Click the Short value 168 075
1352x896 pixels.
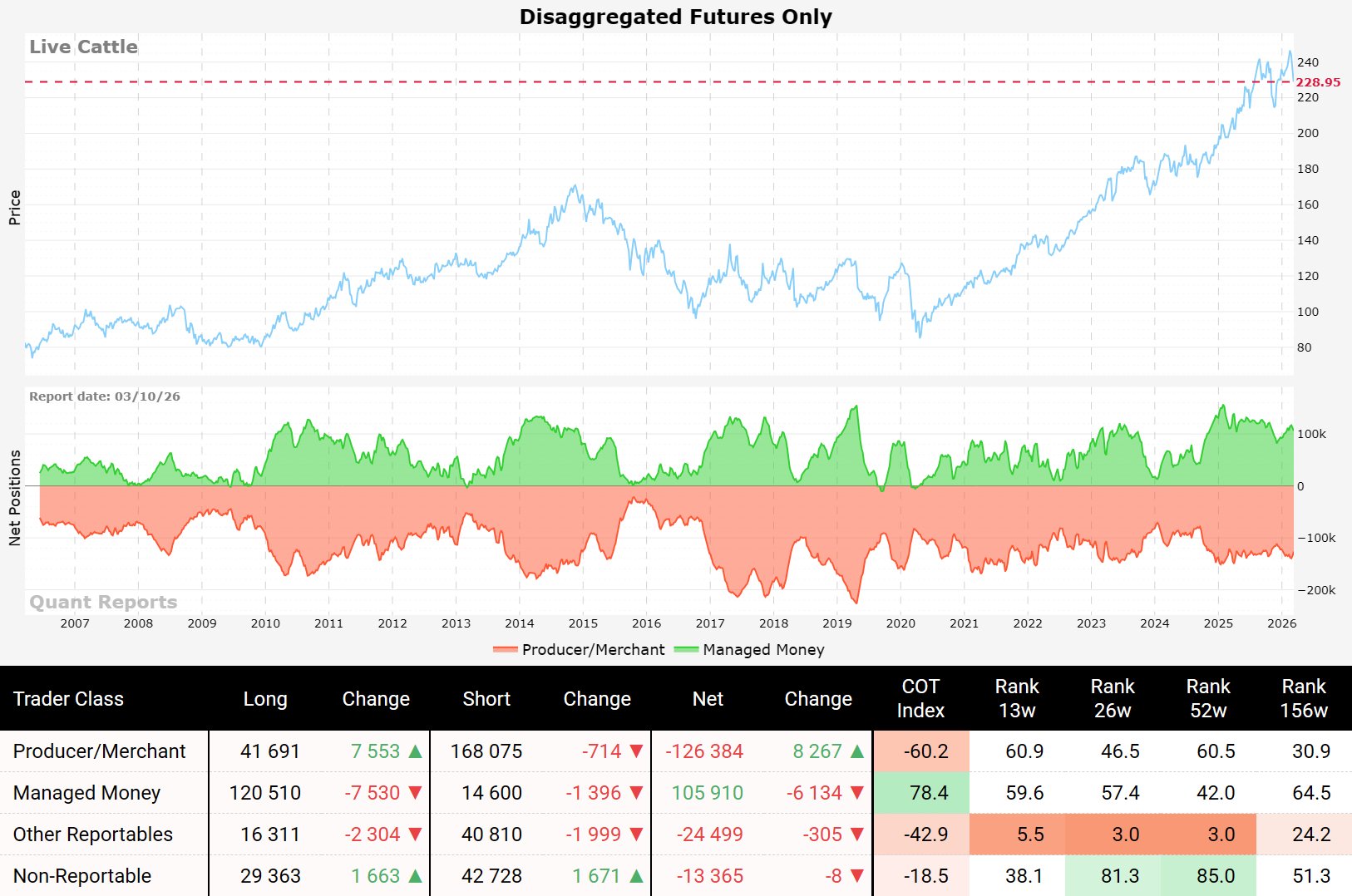486,751
